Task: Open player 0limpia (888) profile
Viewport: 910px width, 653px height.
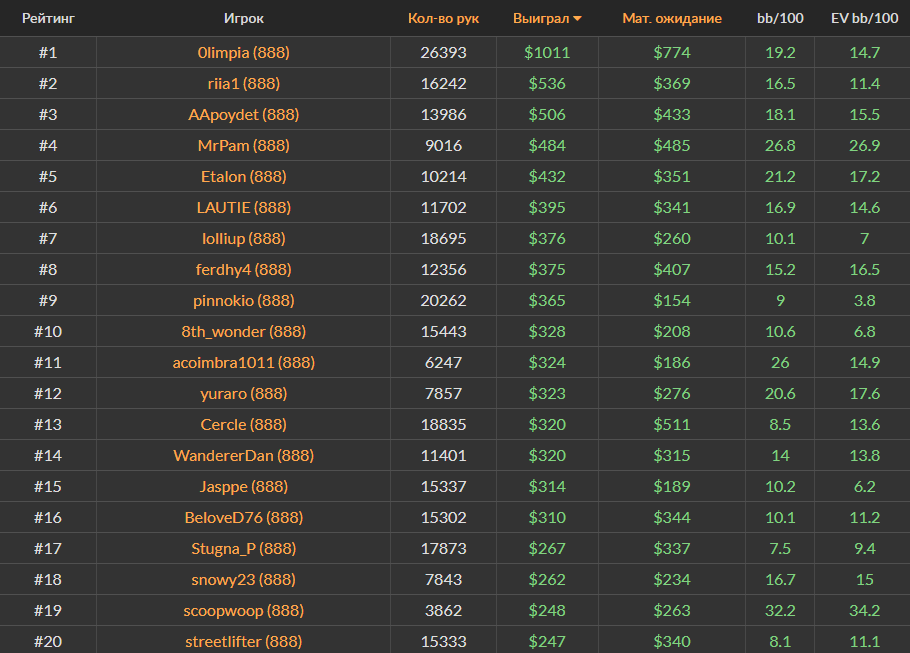Action: pyautogui.click(x=243, y=52)
